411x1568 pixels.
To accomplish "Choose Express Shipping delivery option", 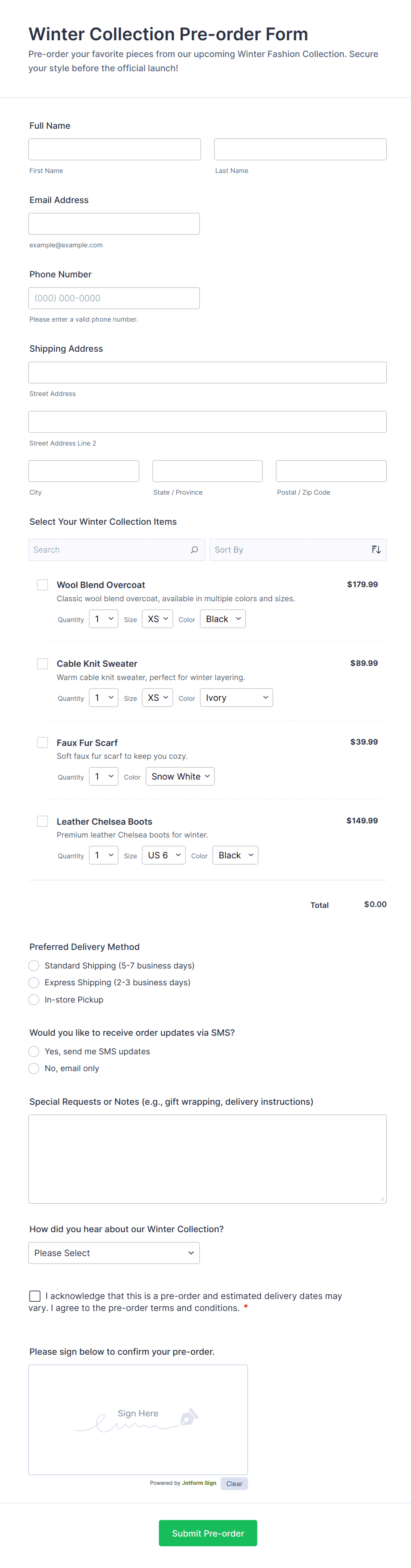I will [x=34, y=983].
